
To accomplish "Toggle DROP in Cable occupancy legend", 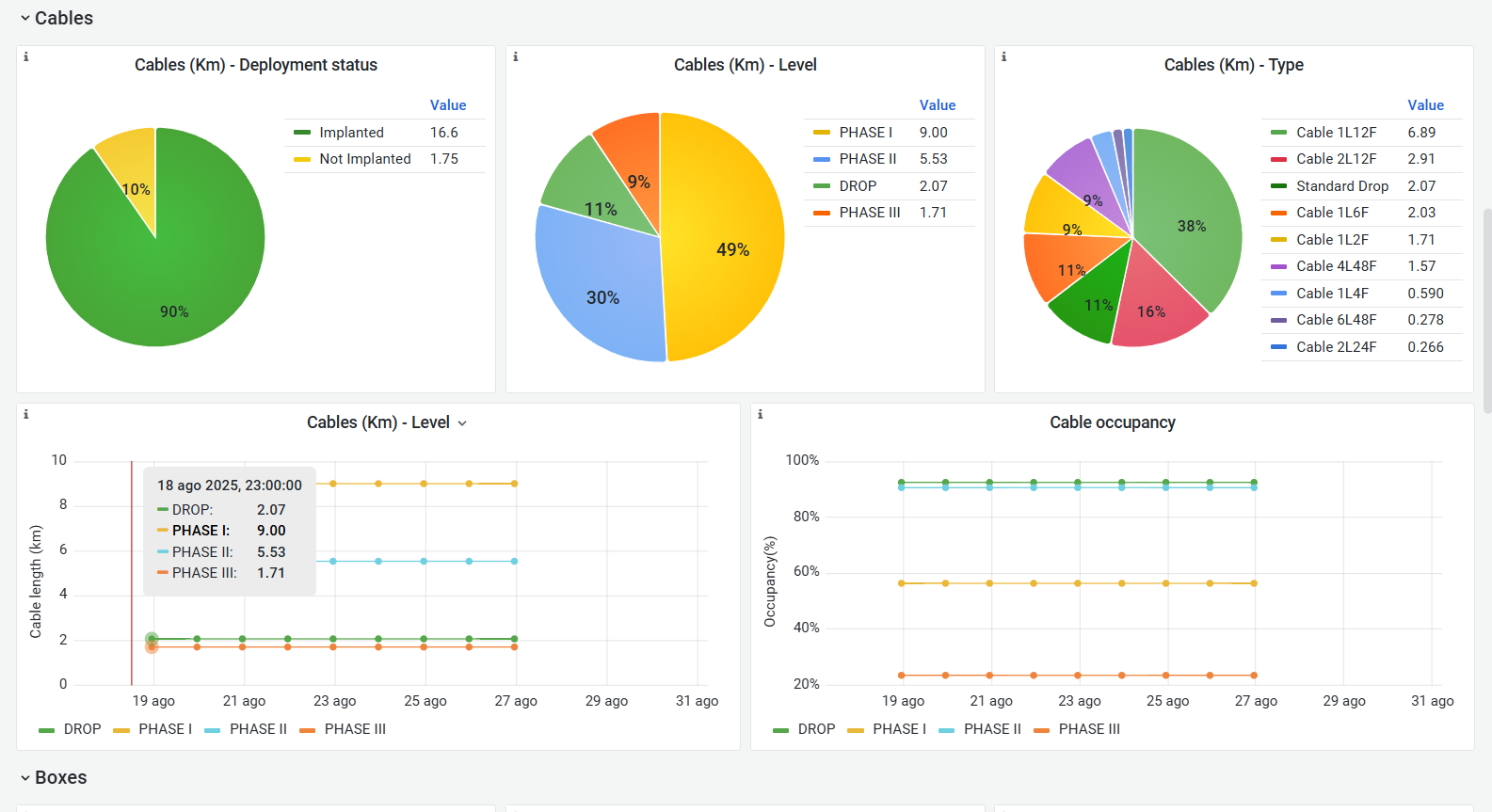I will pyautogui.click(x=816, y=729).
